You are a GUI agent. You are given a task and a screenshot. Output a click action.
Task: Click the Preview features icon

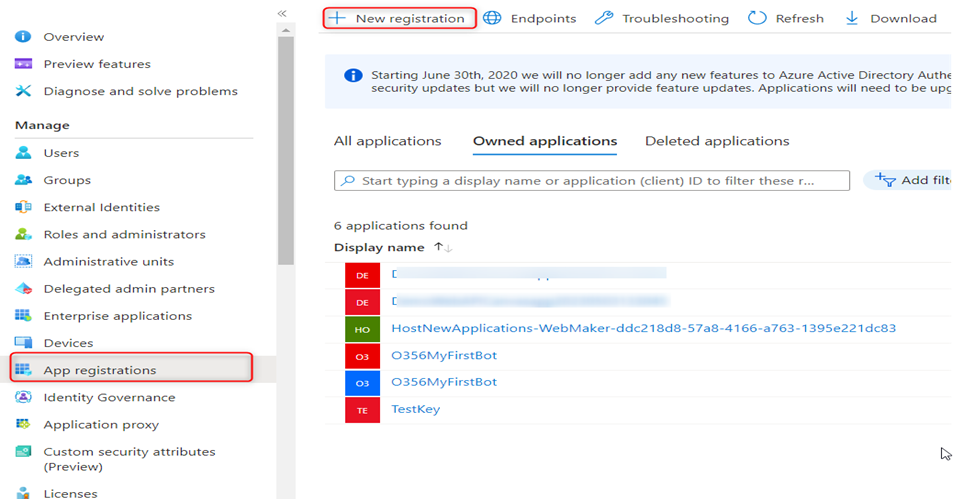click(23, 63)
